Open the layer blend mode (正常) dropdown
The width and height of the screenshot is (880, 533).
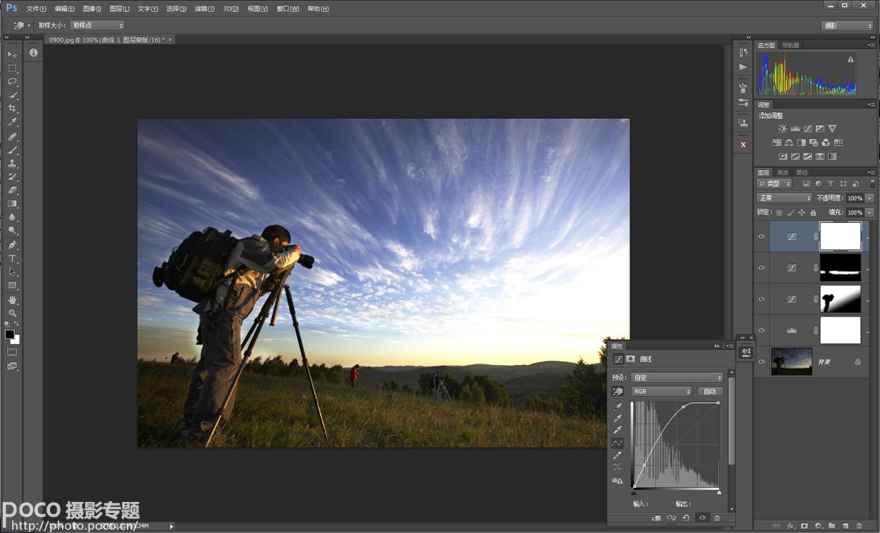tap(785, 198)
